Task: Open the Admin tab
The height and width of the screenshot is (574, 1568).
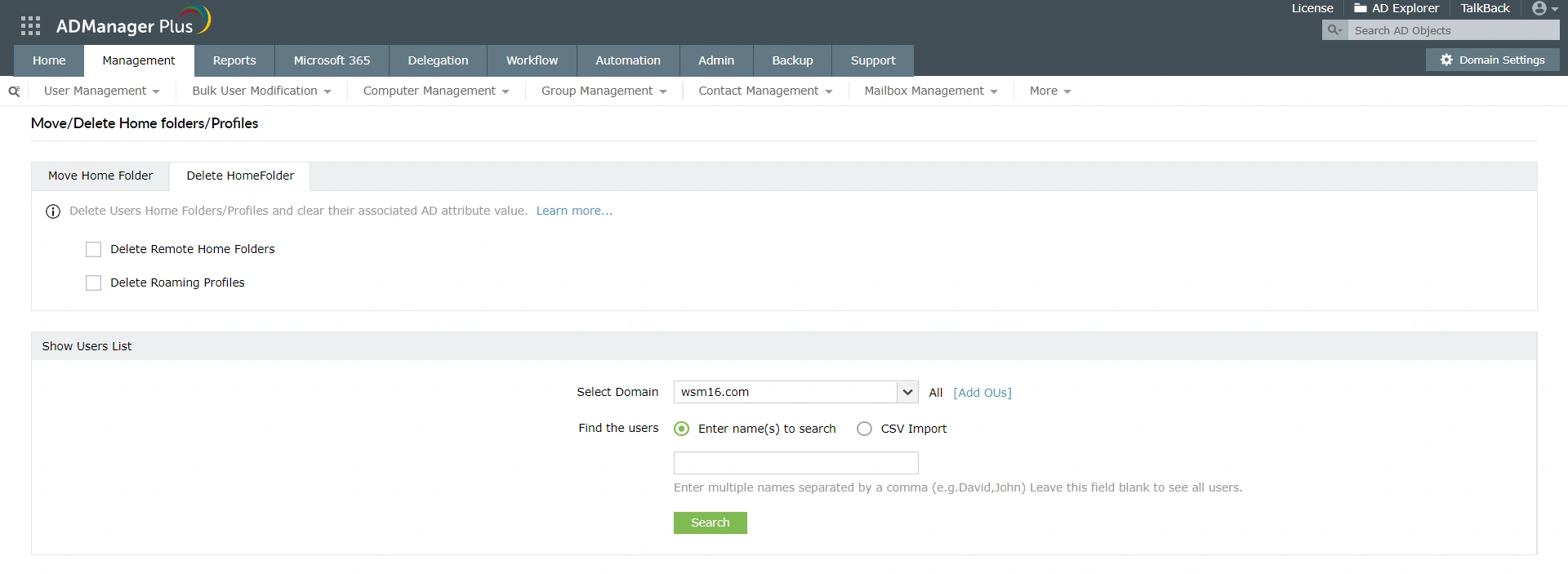Action: coord(716,60)
